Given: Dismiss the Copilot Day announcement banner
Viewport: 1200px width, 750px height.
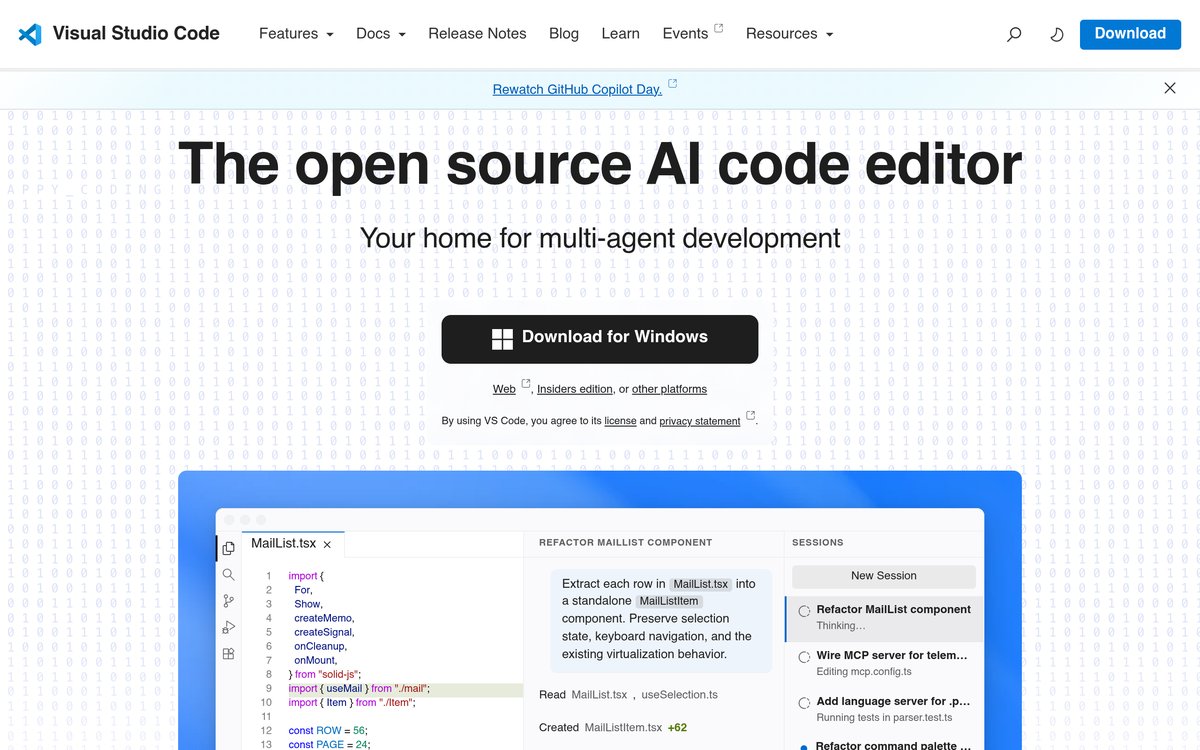Looking at the screenshot, I should (x=1170, y=88).
